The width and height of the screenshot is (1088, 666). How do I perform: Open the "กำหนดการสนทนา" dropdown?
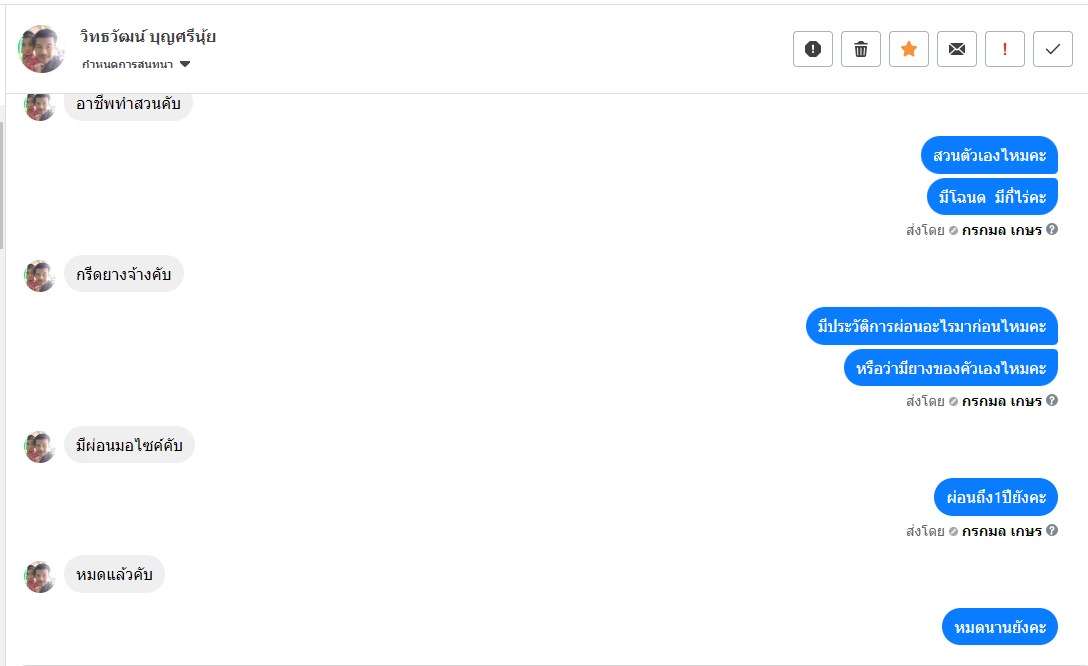click(x=136, y=65)
